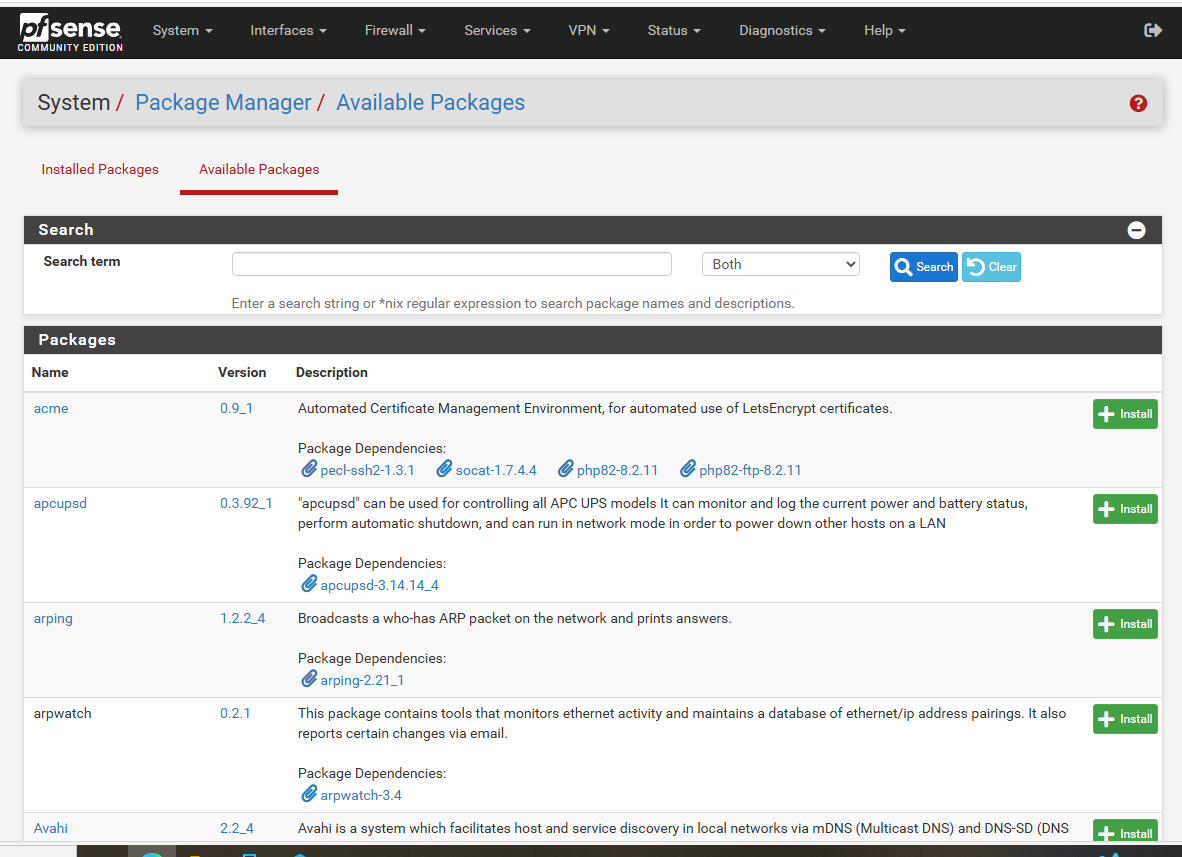Screen dimensions: 1182x857
Task: Open the VPN menu
Action: tap(589, 30)
